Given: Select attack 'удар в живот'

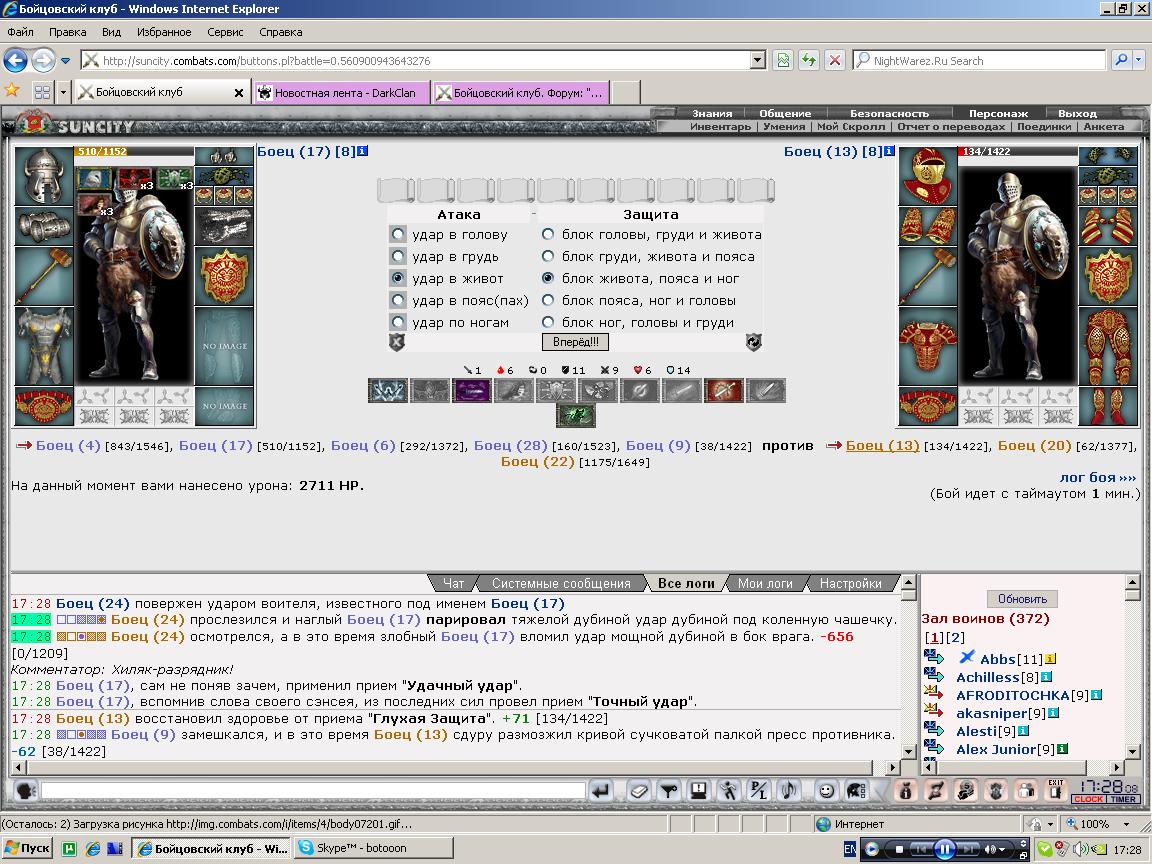Looking at the screenshot, I should click(398, 278).
